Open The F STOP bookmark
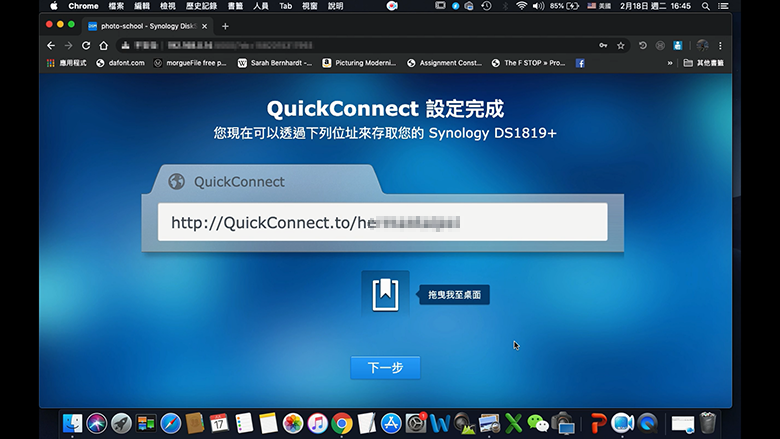Screen dimensions: 780x439 coord(528,63)
